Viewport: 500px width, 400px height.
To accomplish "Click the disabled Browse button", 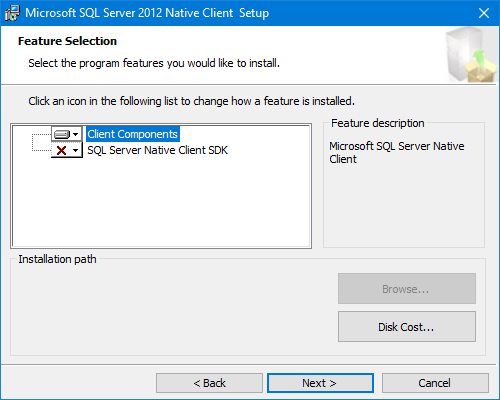I will (407, 289).
